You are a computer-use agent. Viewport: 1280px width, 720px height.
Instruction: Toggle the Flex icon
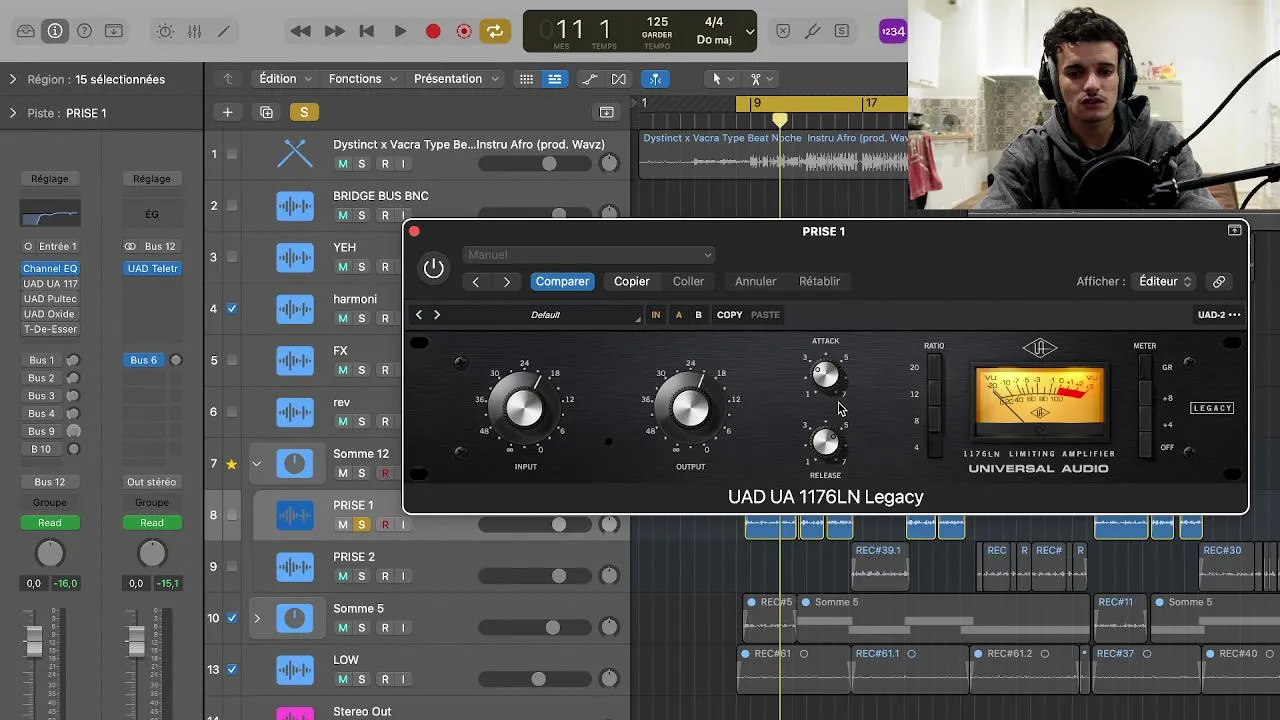coord(619,79)
